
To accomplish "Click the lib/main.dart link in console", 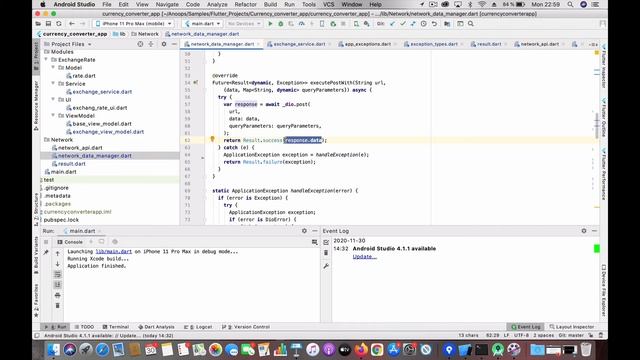I will click(x=113, y=252).
